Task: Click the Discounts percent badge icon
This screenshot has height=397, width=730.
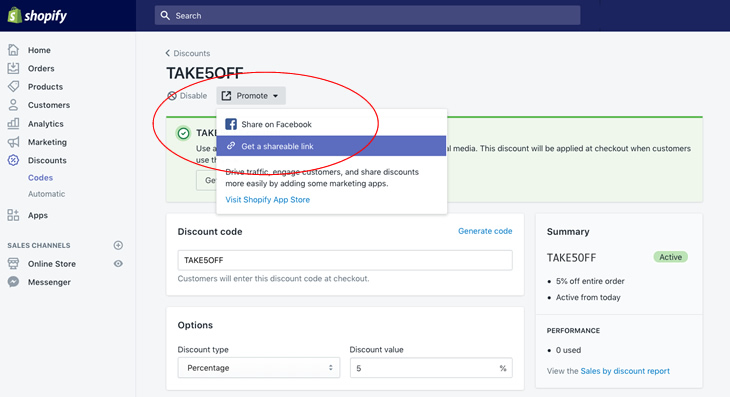Action: (x=14, y=160)
